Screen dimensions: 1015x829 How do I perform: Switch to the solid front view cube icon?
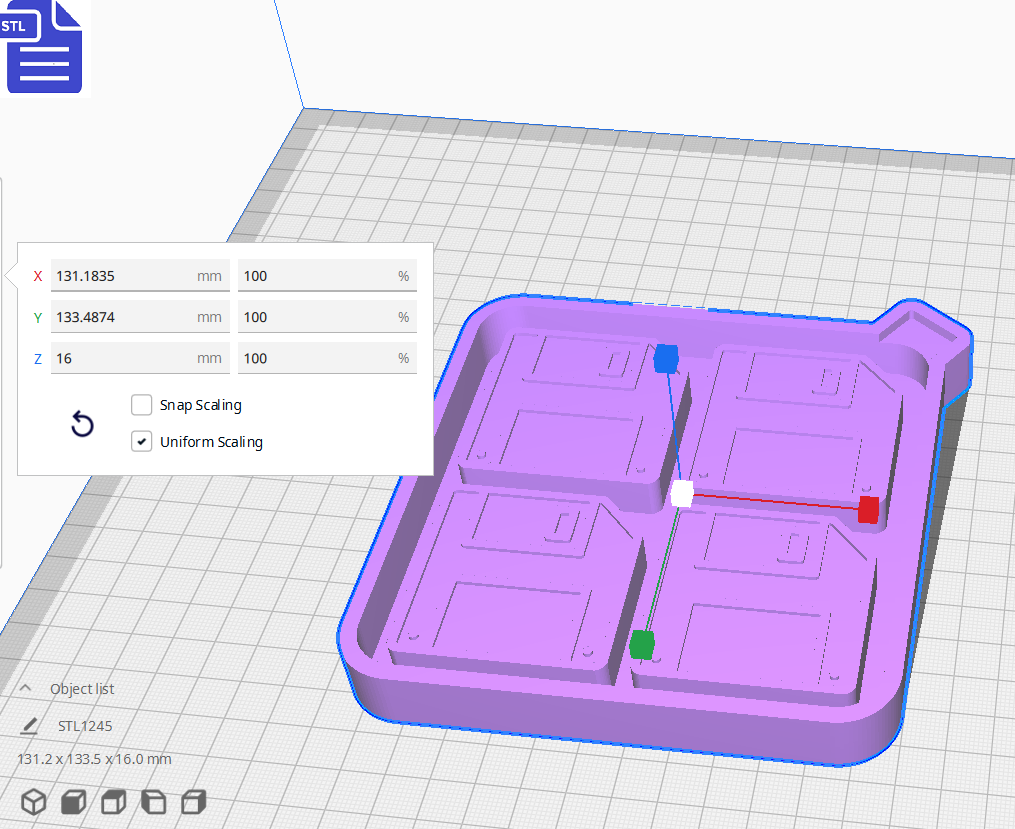coord(72,801)
